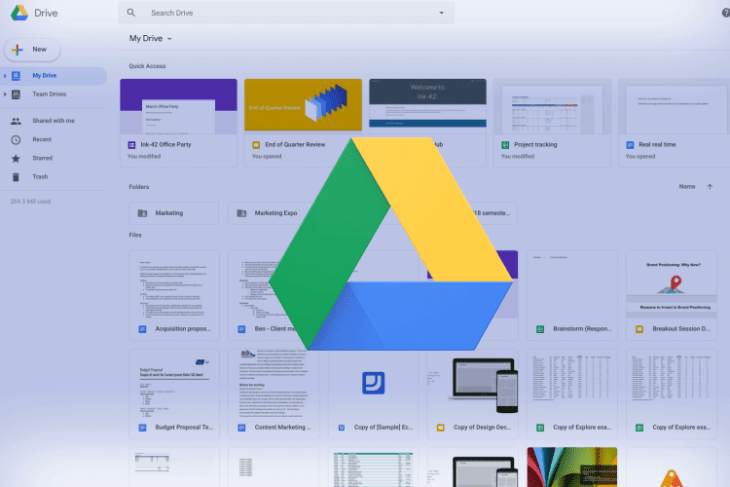Open Breakout Session D... presentation
The height and width of the screenshot is (487, 730).
(671, 295)
